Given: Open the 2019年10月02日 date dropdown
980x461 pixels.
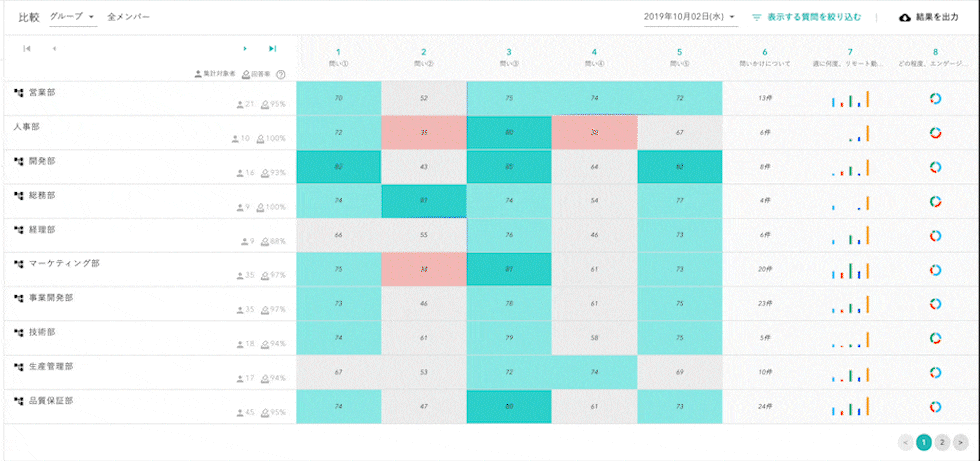Looking at the screenshot, I should point(690,17).
